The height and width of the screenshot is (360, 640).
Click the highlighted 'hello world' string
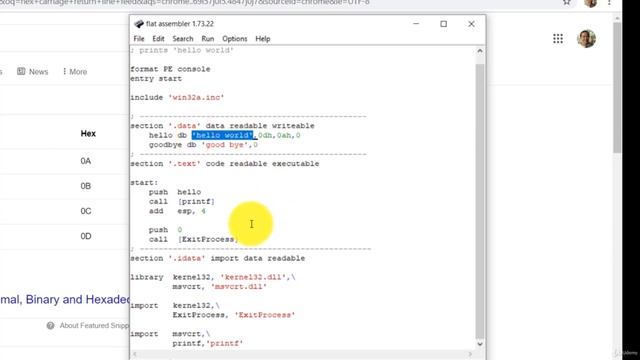[222, 135]
